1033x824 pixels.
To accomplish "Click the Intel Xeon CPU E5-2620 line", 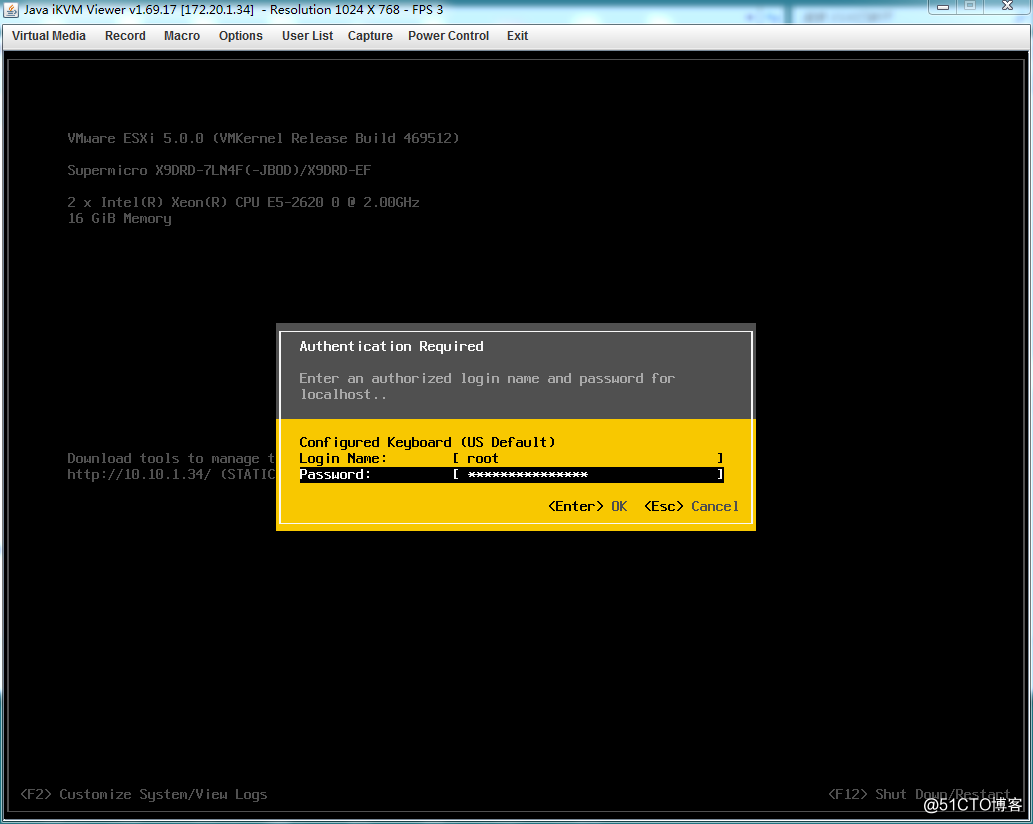I will pos(243,202).
